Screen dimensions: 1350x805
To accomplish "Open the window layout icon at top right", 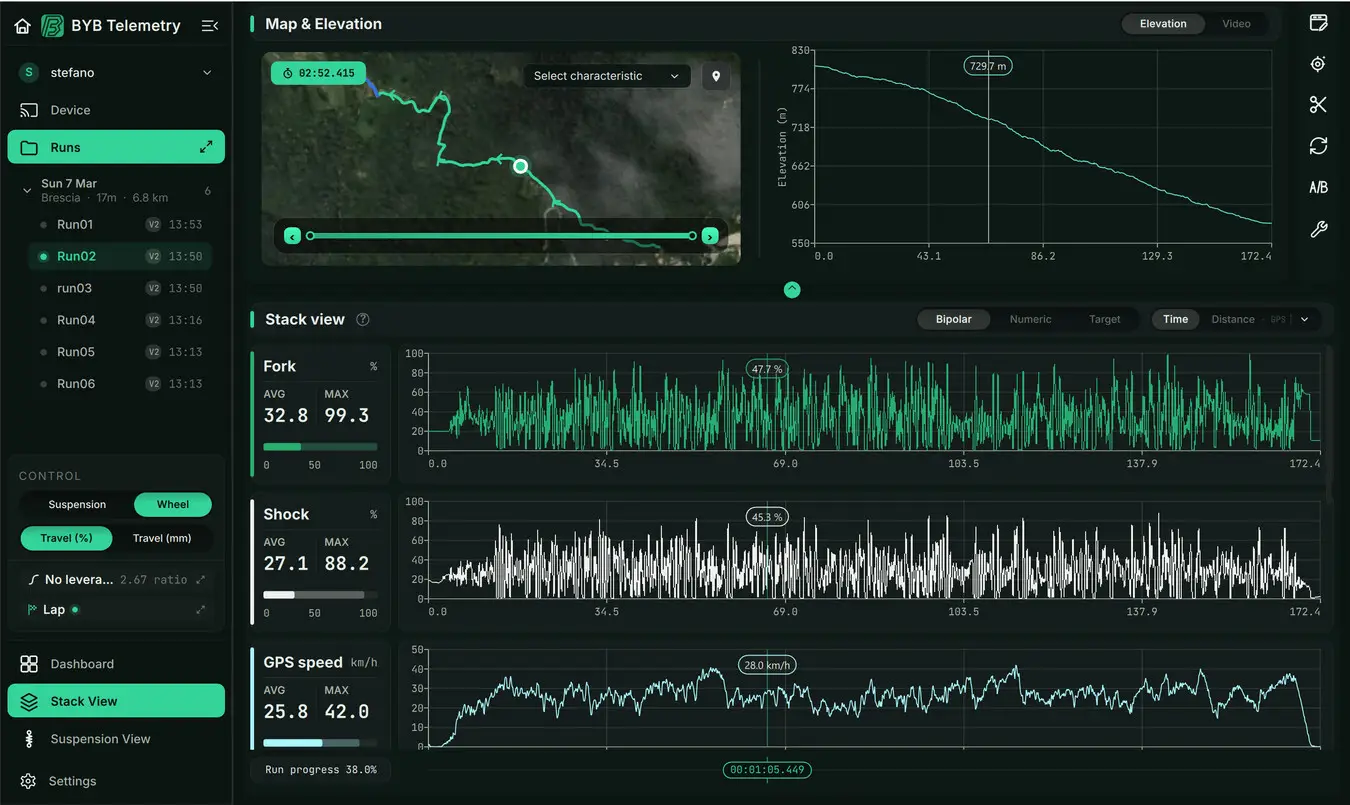I will 1318,23.
